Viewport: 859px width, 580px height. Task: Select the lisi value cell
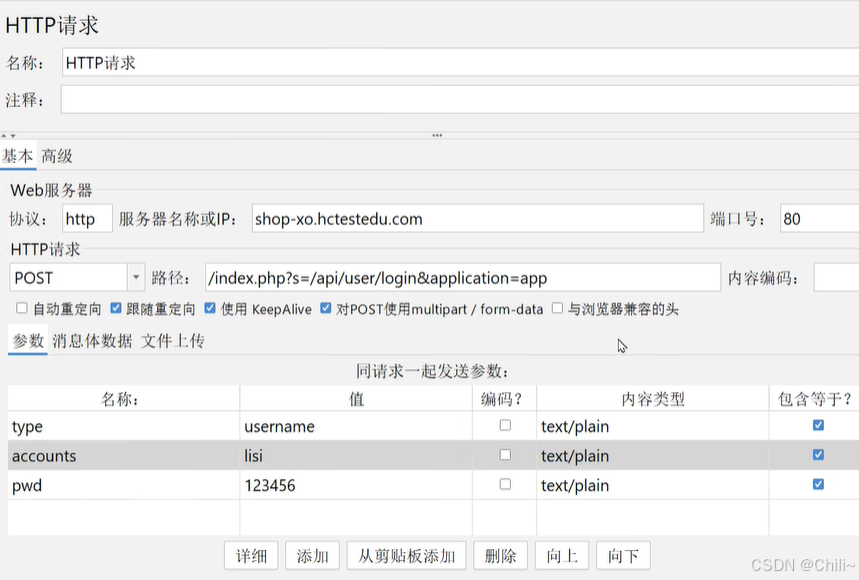click(x=356, y=455)
